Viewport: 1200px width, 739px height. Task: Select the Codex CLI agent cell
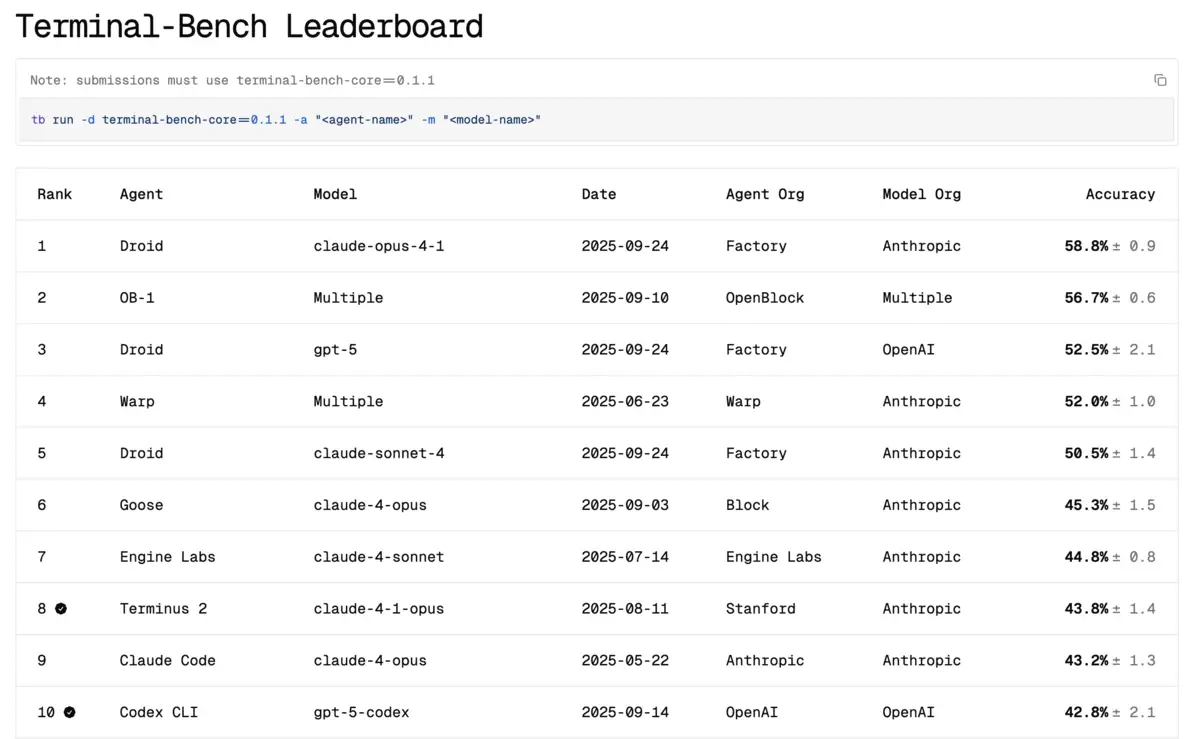coord(159,712)
